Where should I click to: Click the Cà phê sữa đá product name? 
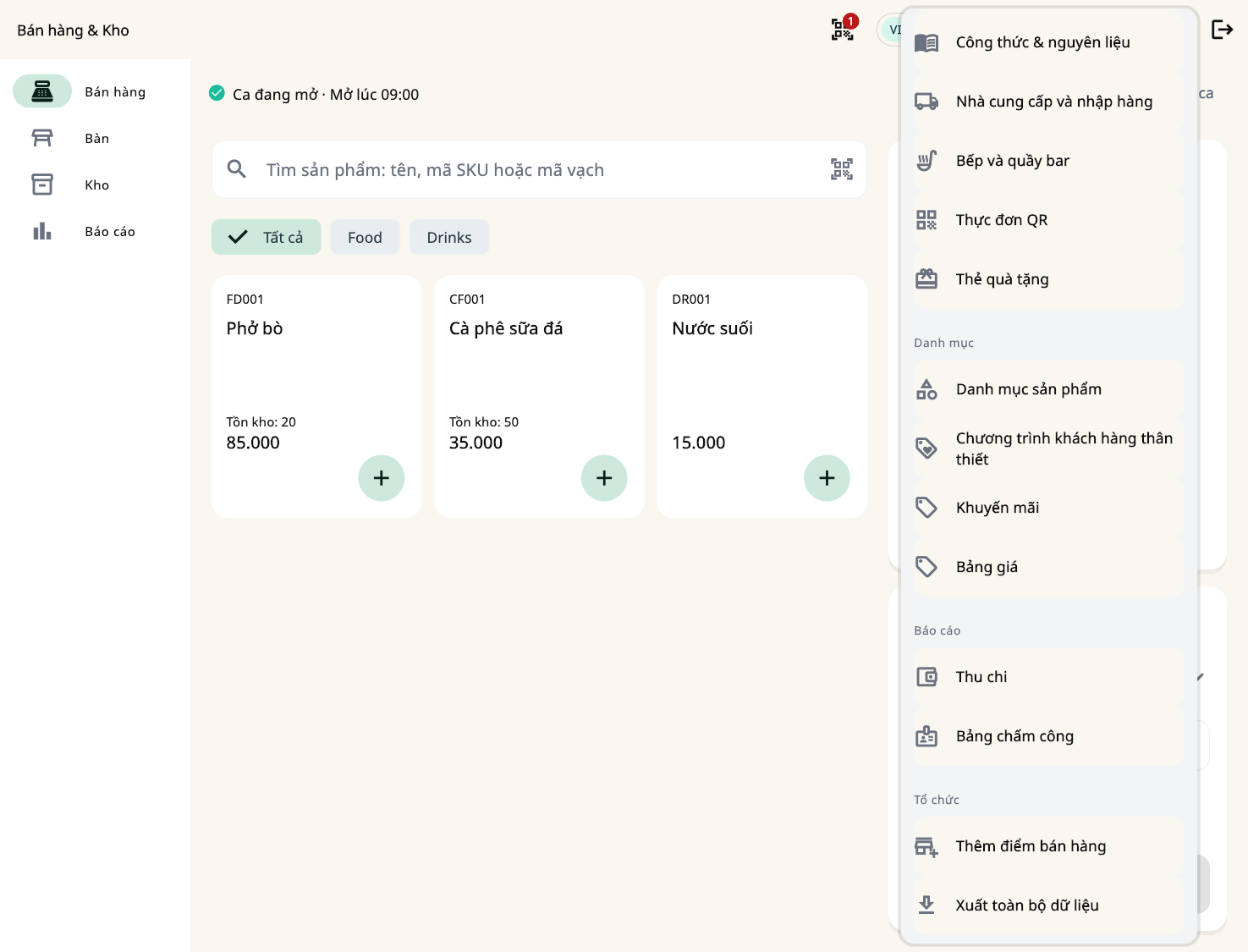[506, 328]
